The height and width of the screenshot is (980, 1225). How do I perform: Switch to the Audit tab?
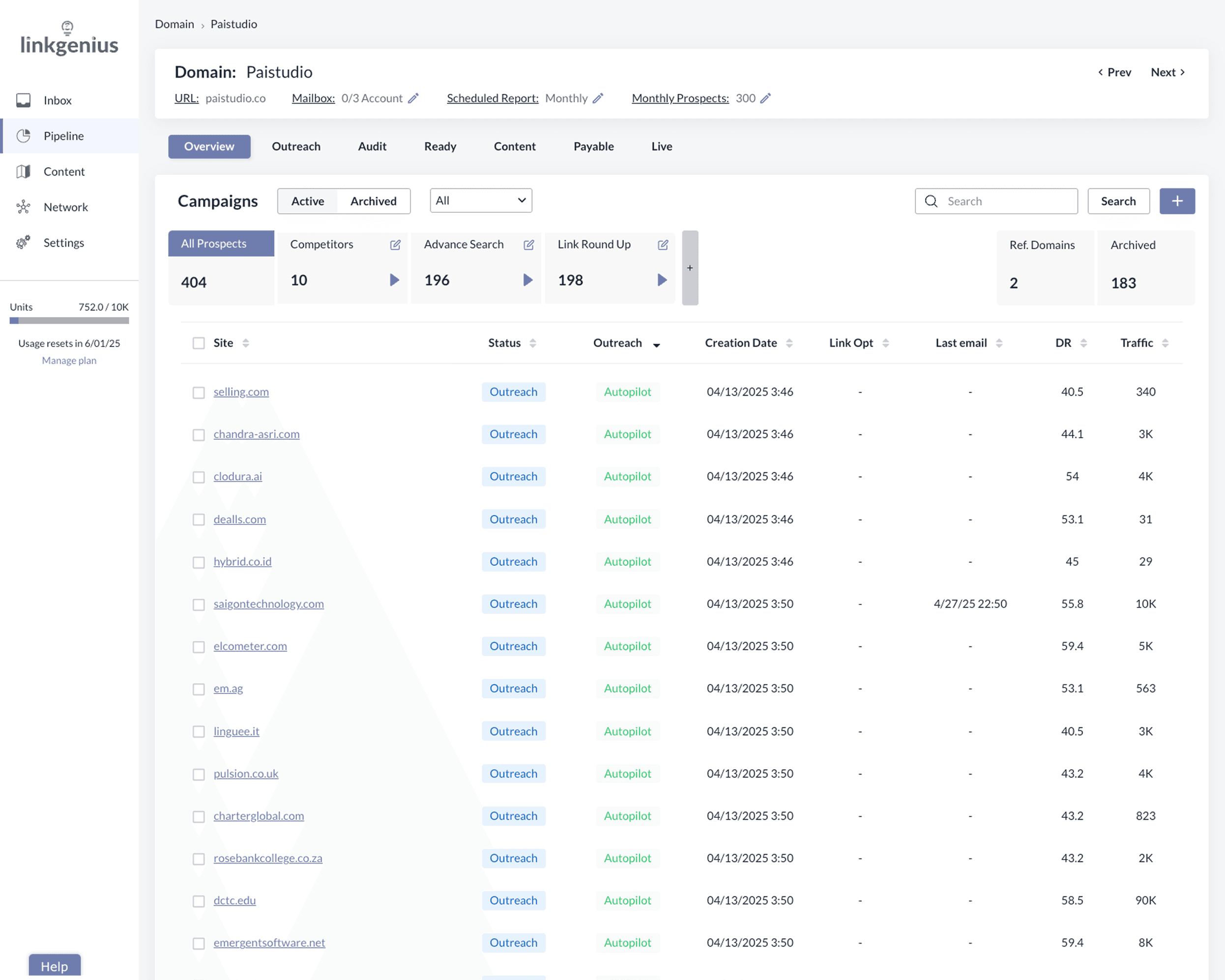(372, 146)
